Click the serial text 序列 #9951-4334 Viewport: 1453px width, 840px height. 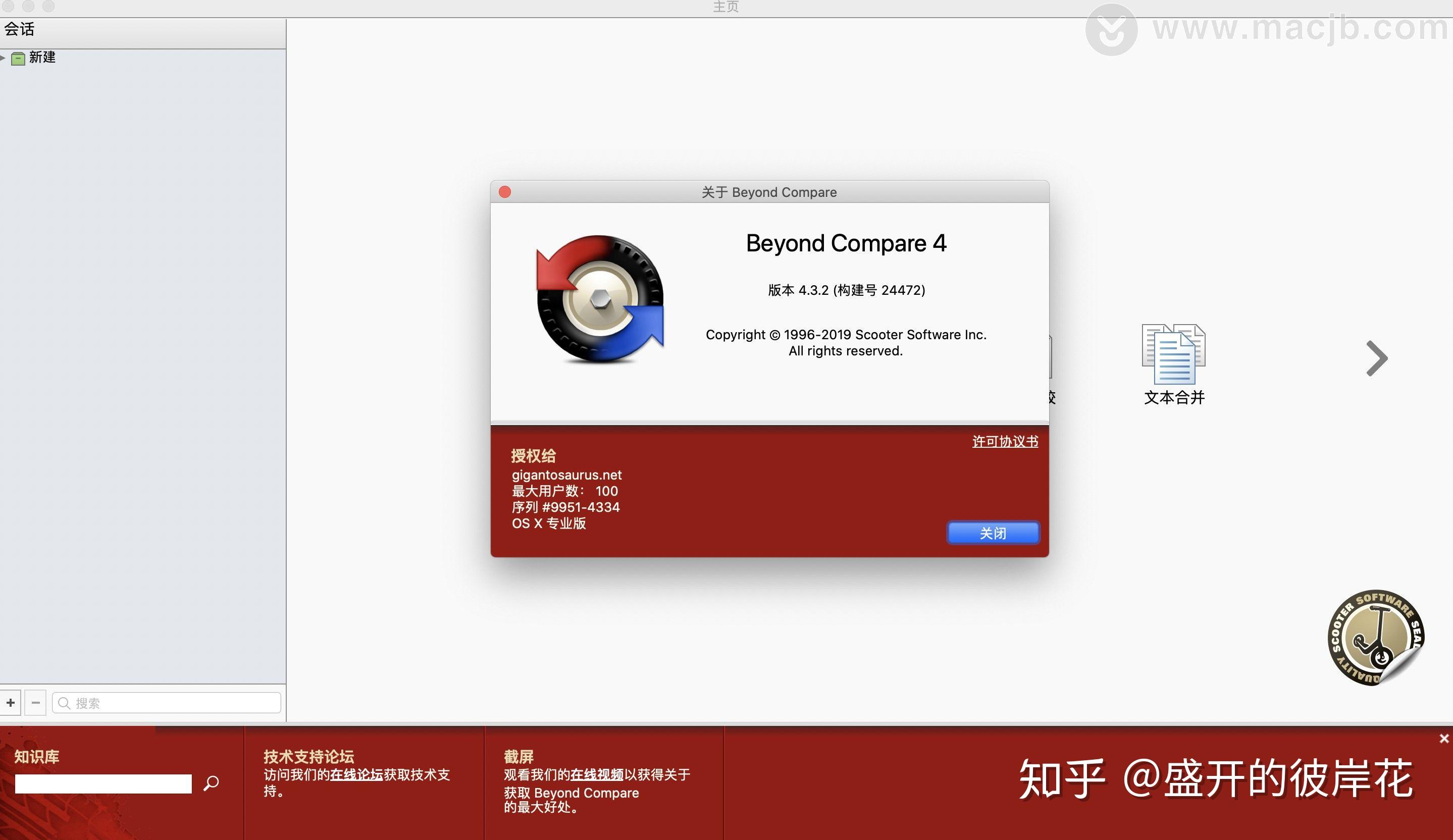[565, 507]
